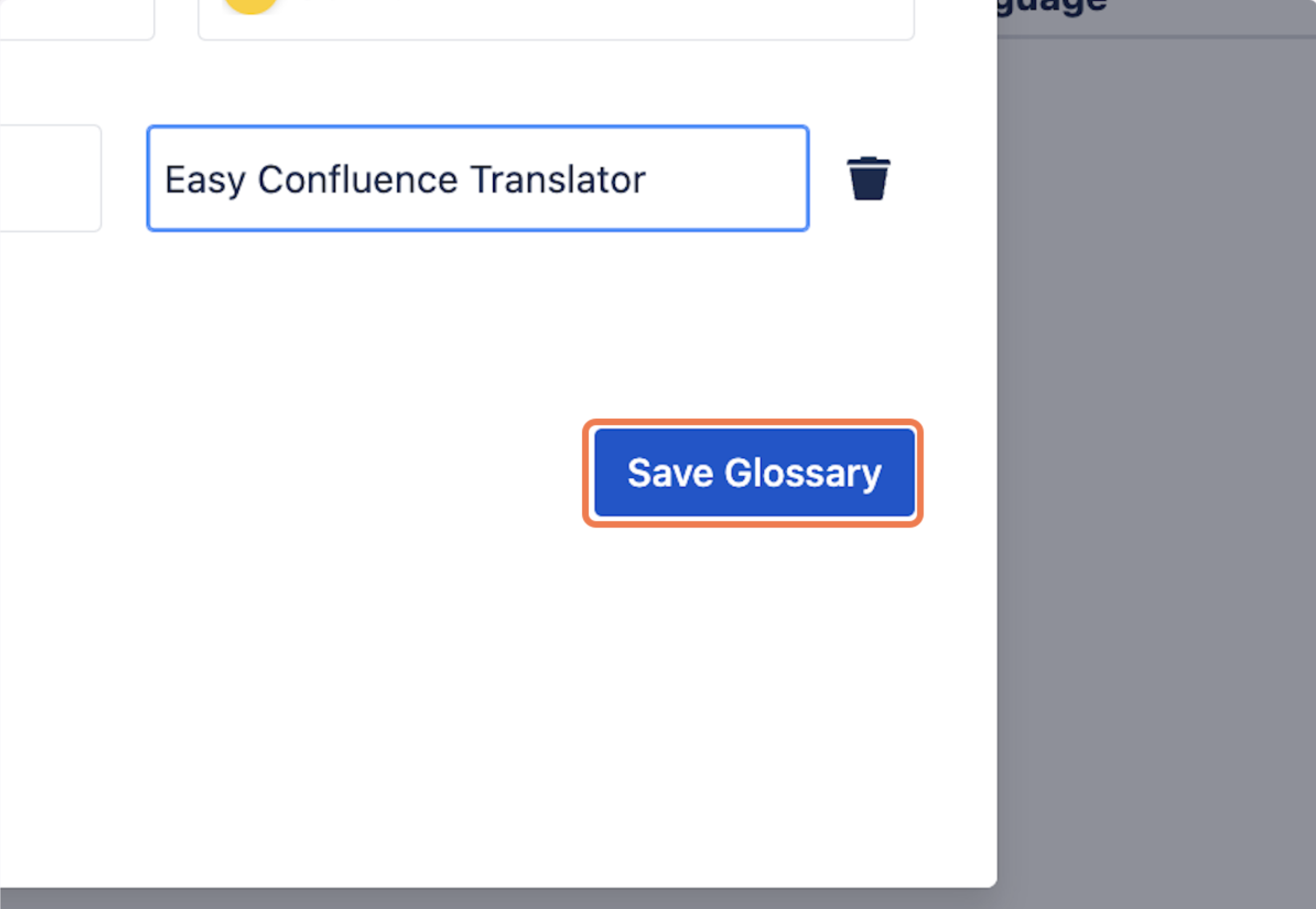
Task: Focus the Easy Confluence Translator text field
Action: 477,179
